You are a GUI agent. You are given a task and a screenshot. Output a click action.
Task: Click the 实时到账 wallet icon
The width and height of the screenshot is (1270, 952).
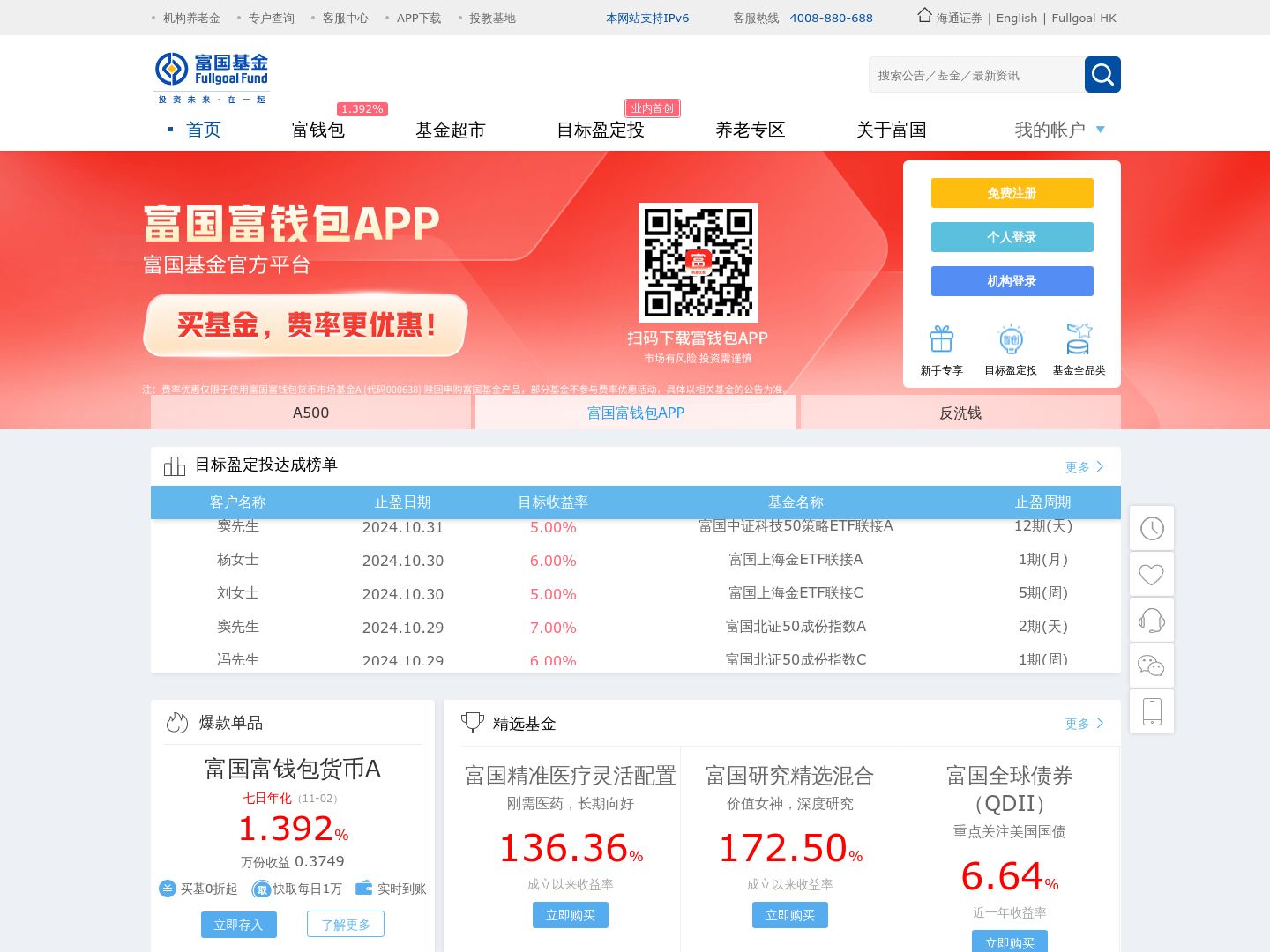click(x=363, y=888)
